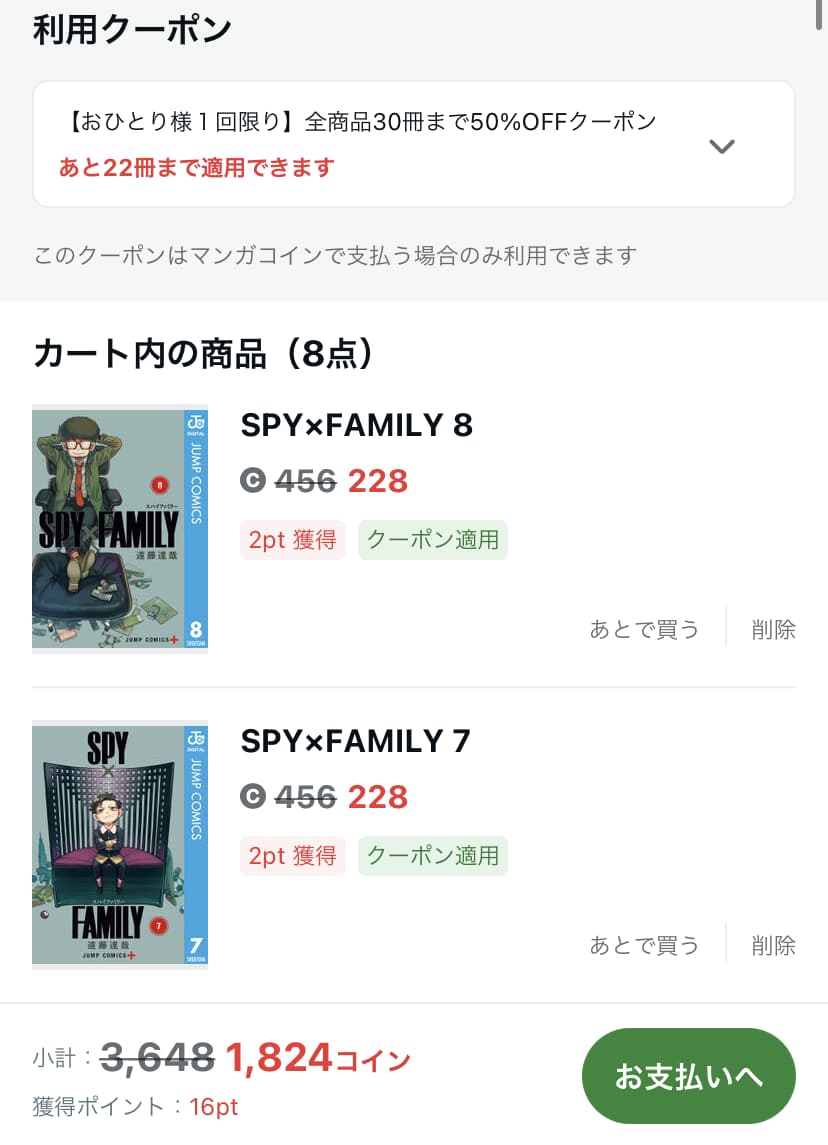Select the SPY×FAMILY 8 title
This screenshot has height=1145, width=828.
(356, 425)
